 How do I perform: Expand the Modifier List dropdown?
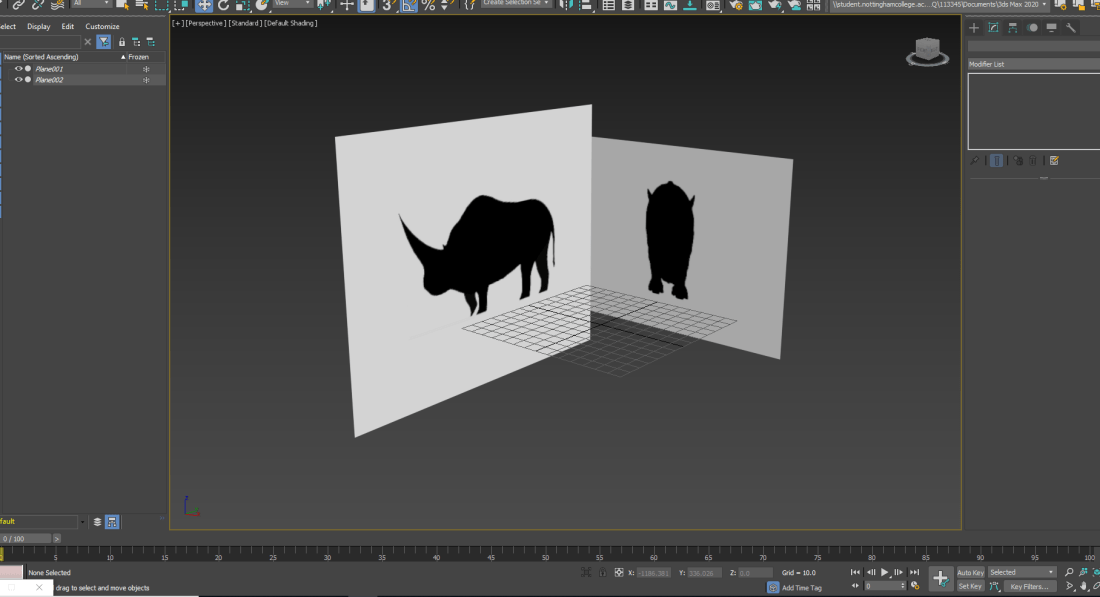(x=1031, y=64)
